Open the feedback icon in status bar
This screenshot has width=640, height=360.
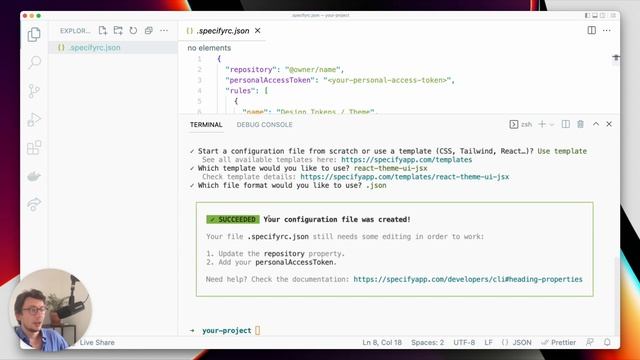coord(590,342)
